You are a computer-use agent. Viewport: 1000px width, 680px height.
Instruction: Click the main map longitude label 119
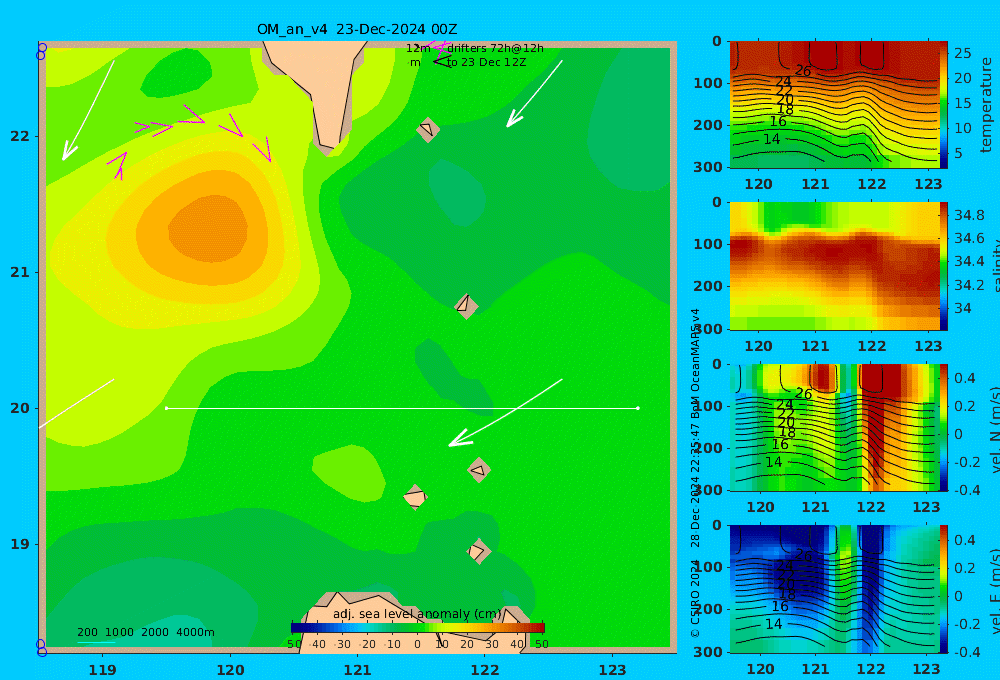pyautogui.click(x=102, y=670)
